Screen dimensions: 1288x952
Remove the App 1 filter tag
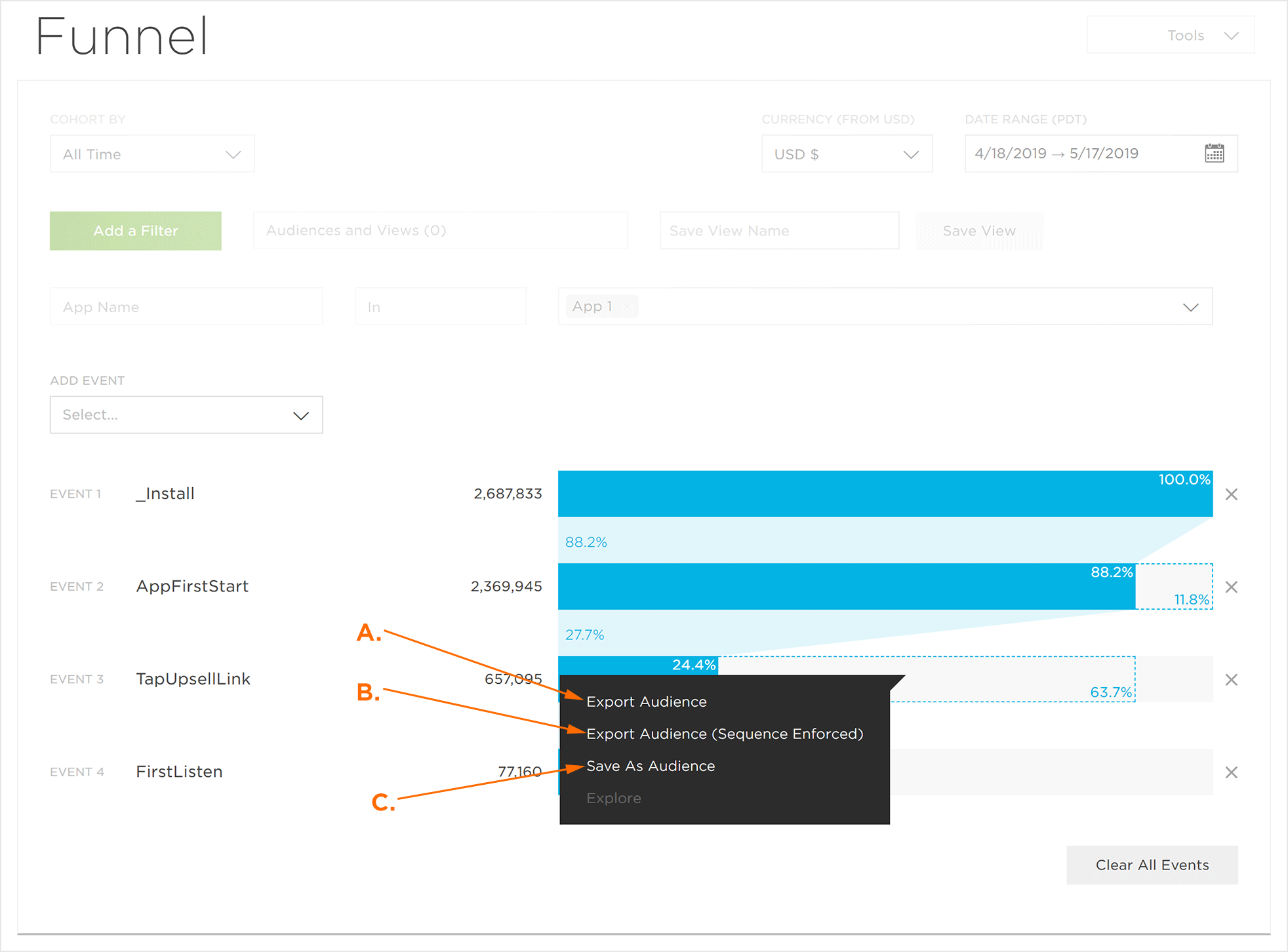coord(627,307)
